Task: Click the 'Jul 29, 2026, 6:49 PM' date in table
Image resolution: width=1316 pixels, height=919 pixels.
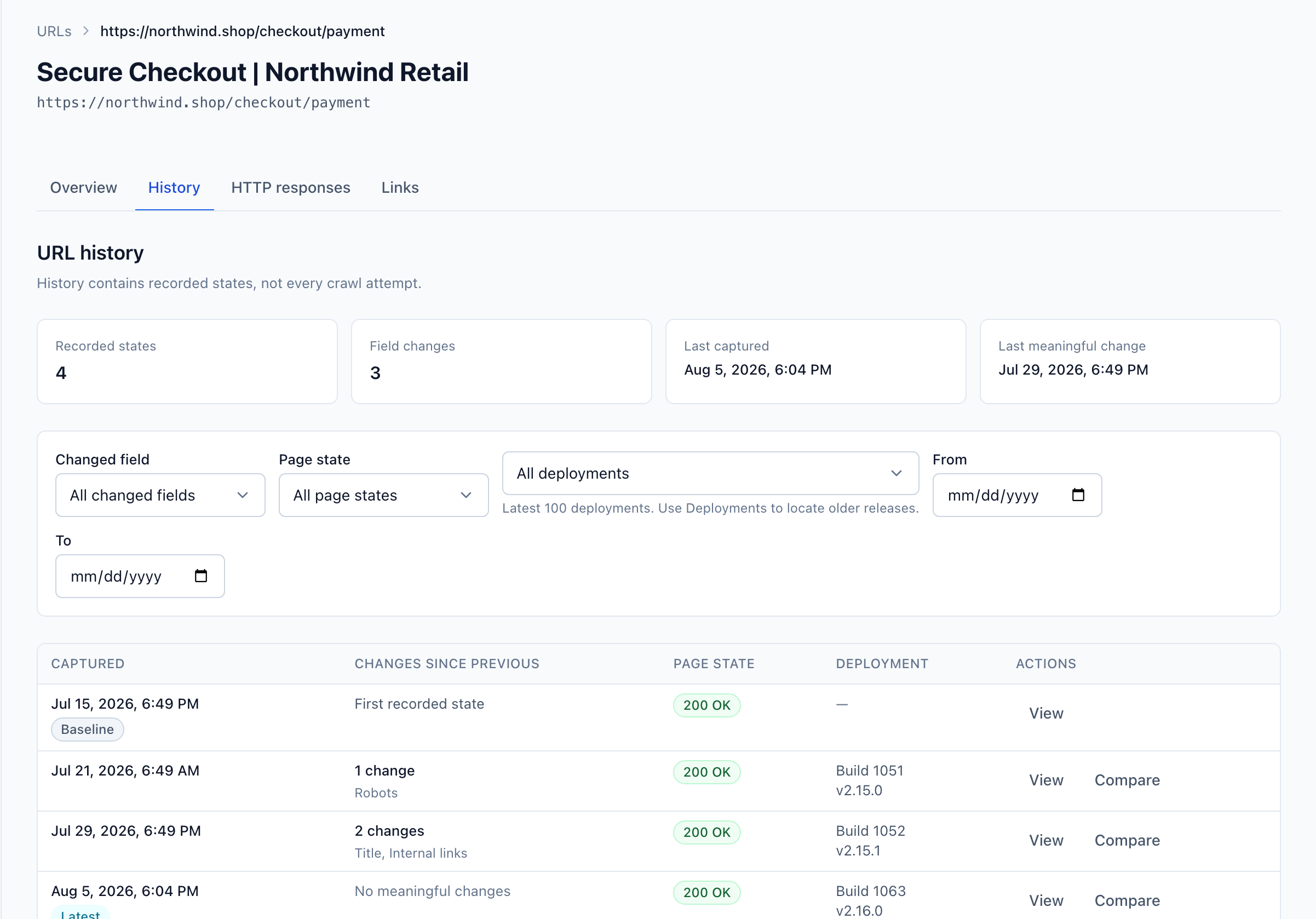Action: [x=126, y=830]
